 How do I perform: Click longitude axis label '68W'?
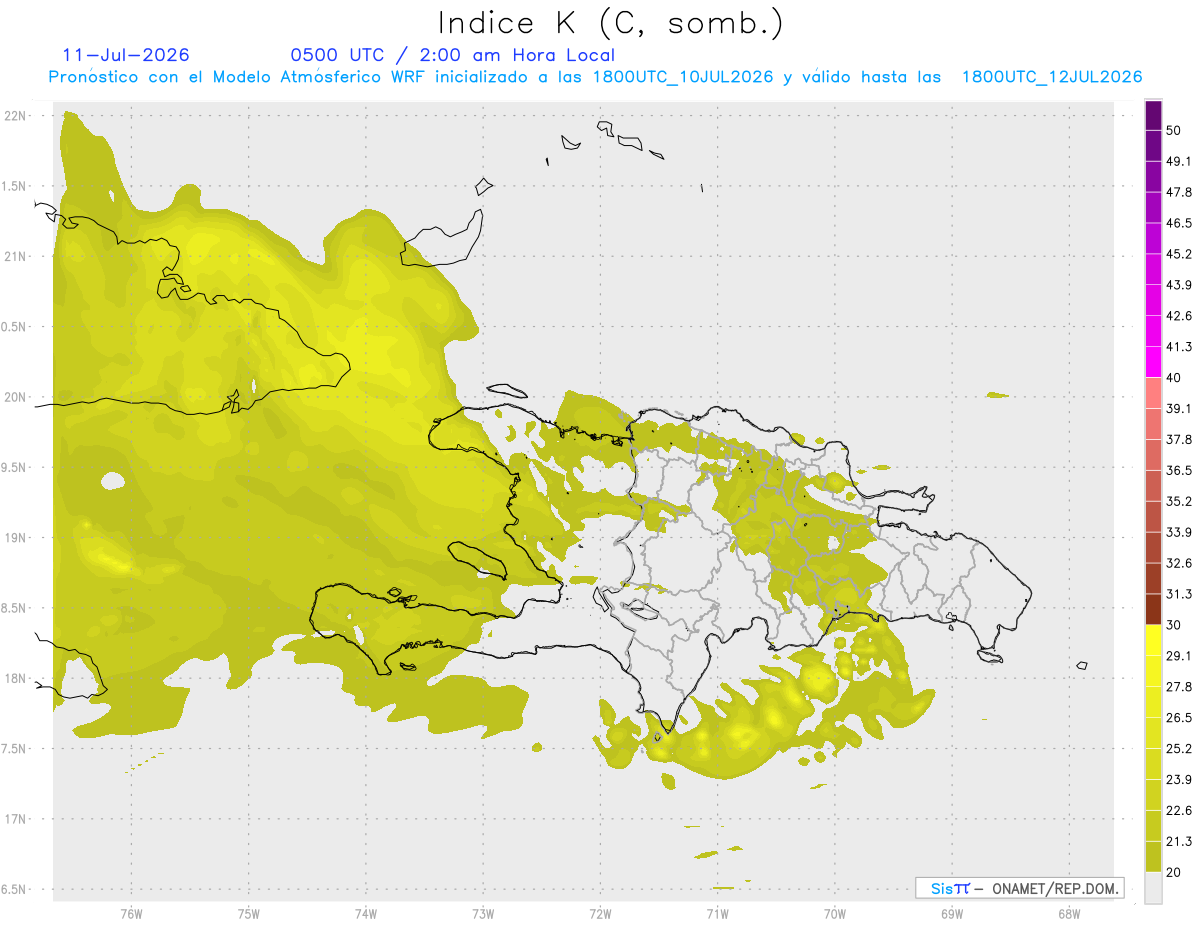click(1069, 912)
